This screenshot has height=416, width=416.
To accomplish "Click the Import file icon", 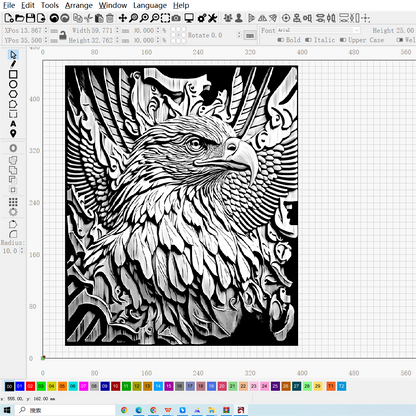I will (41, 18).
